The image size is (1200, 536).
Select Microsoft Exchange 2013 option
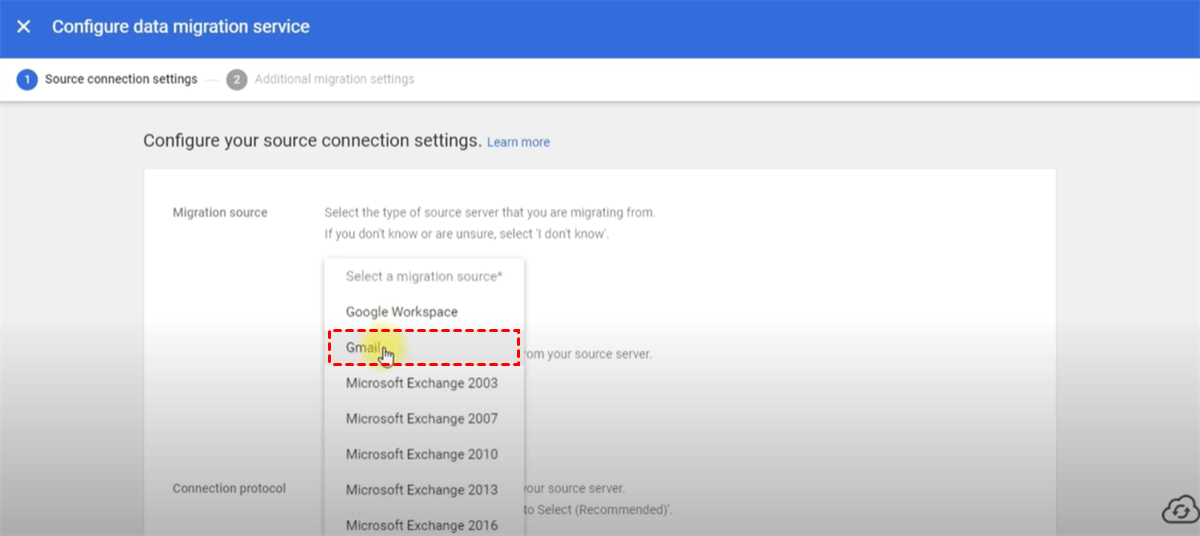pyautogui.click(x=423, y=490)
